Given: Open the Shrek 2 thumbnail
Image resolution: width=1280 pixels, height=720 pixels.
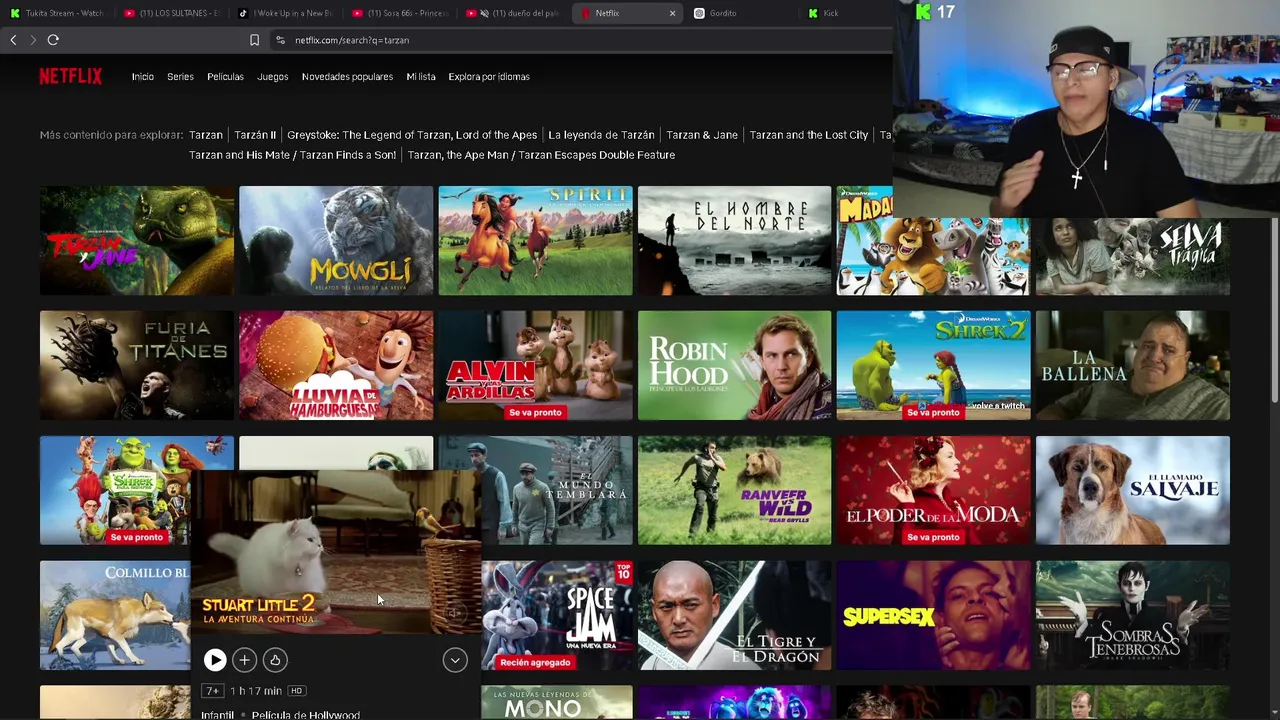Looking at the screenshot, I should click(x=933, y=366).
